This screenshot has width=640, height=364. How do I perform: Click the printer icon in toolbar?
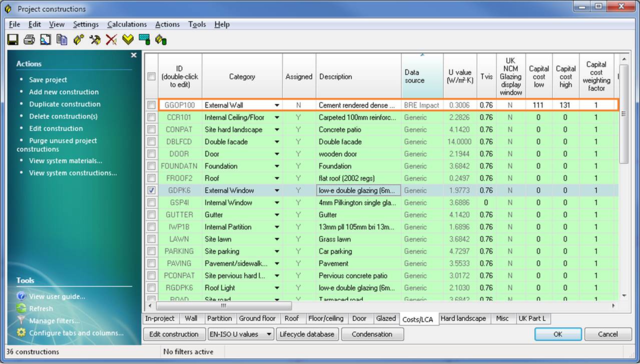29,40
